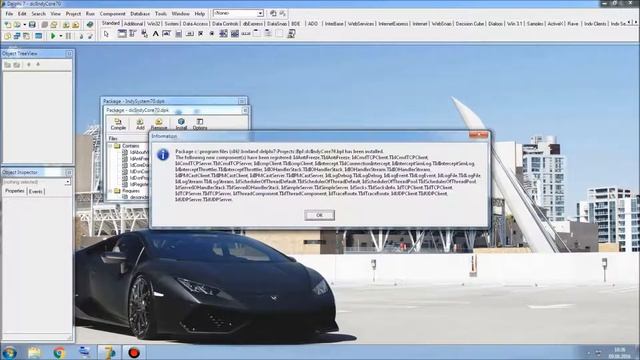This screenshot has height=360, width=640.
Task: Click the Save toolbar icon
Action: pos(32,25)
